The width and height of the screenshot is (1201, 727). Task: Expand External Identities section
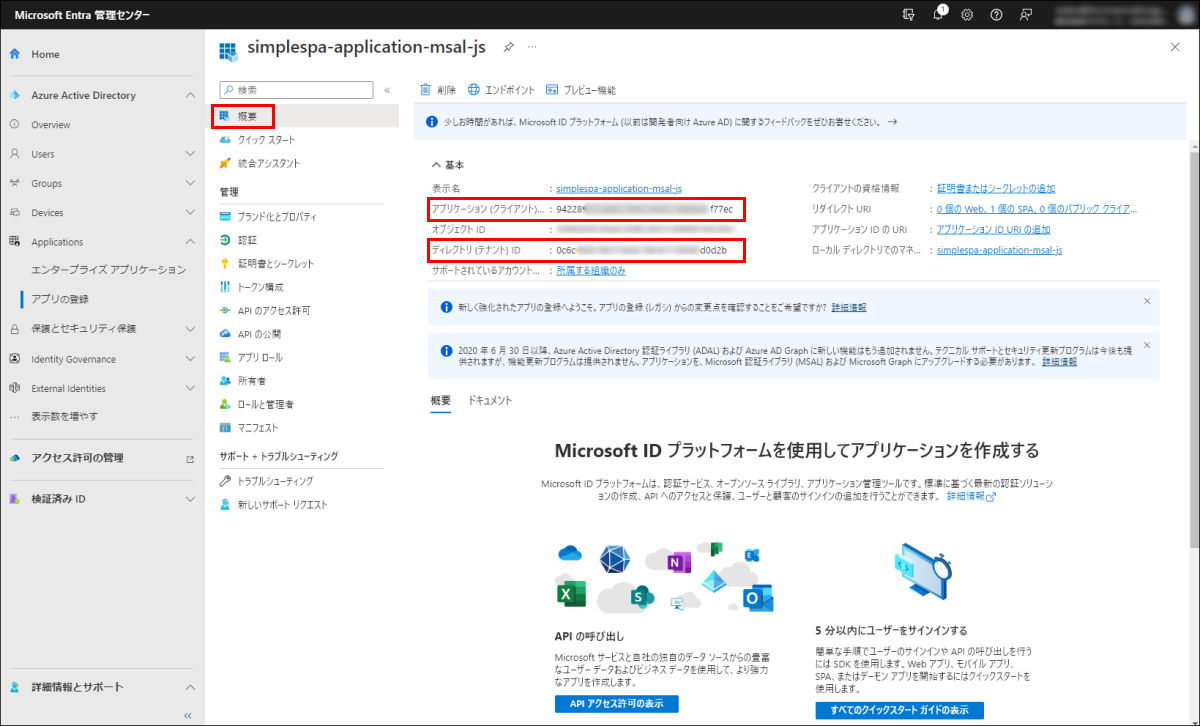(x=190, y=388)
